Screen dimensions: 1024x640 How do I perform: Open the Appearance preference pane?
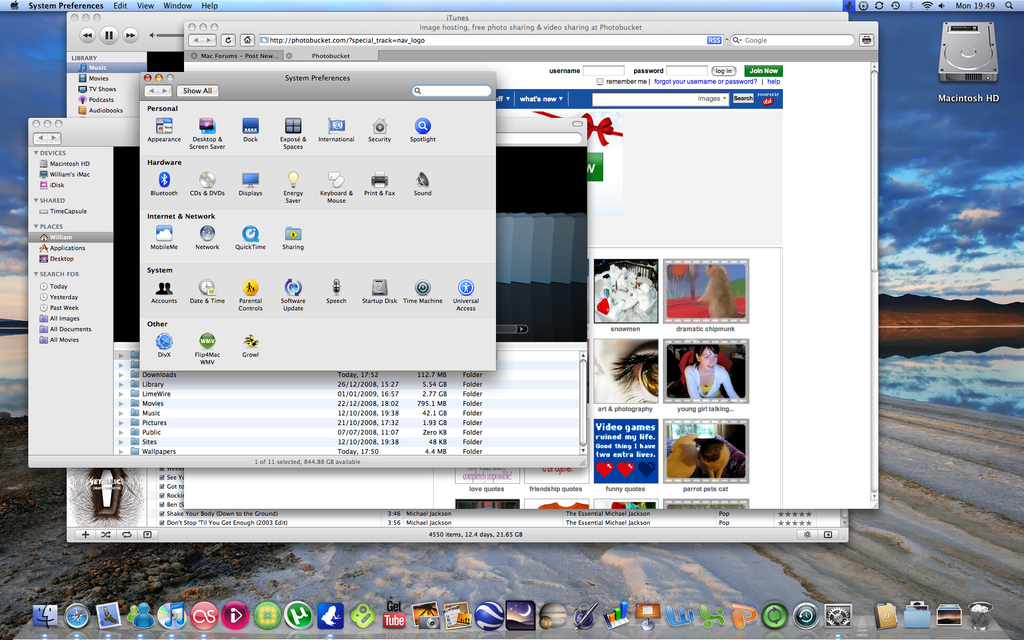pyautogui.click(x=164, y=130)
